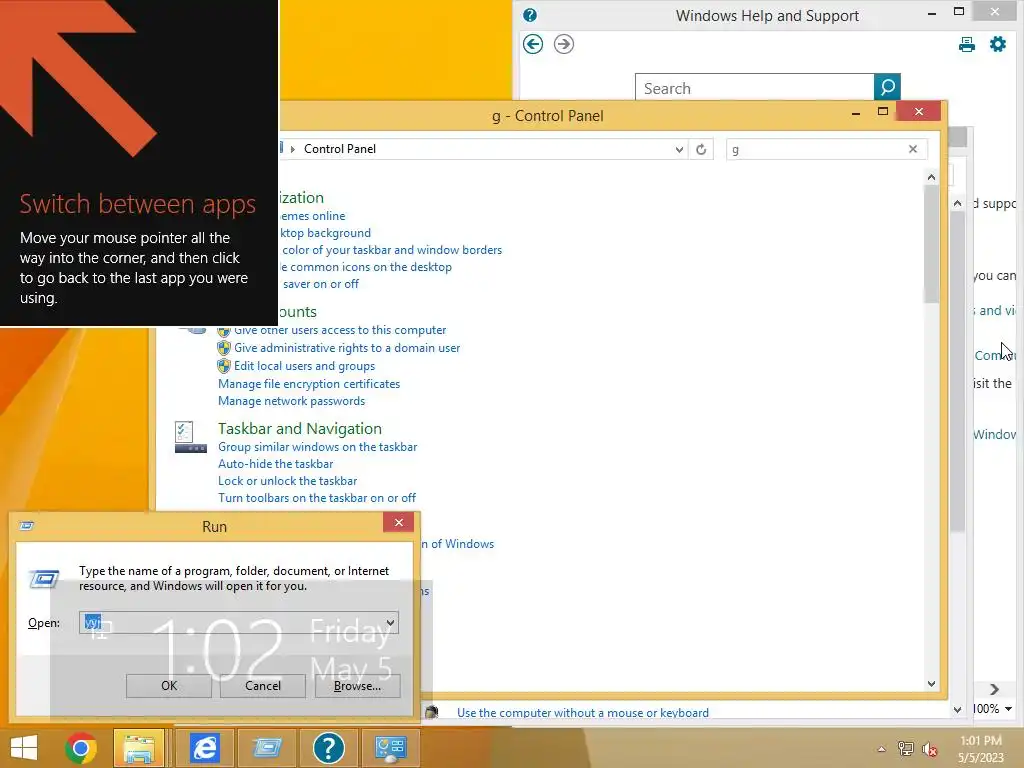Open Group similar windows on the taskbar
The width and height of the screenshot is (1024, 768).
(x=317, y=447)
